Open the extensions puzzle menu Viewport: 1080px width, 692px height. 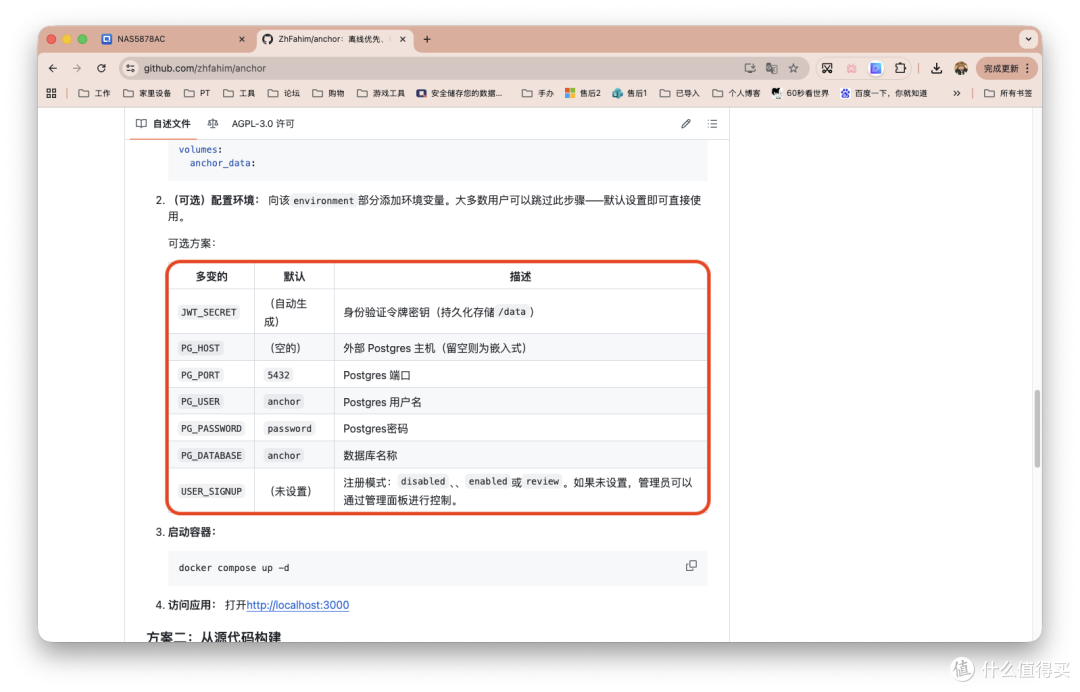[900, 68]
